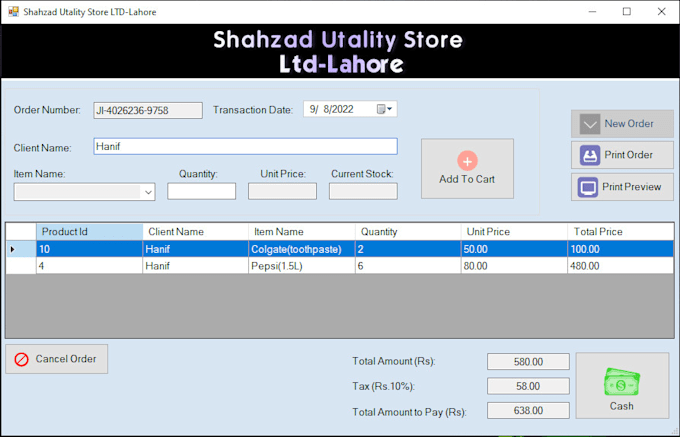
Task: Click the Total Amount to Pay box
Action: (528, 410)
